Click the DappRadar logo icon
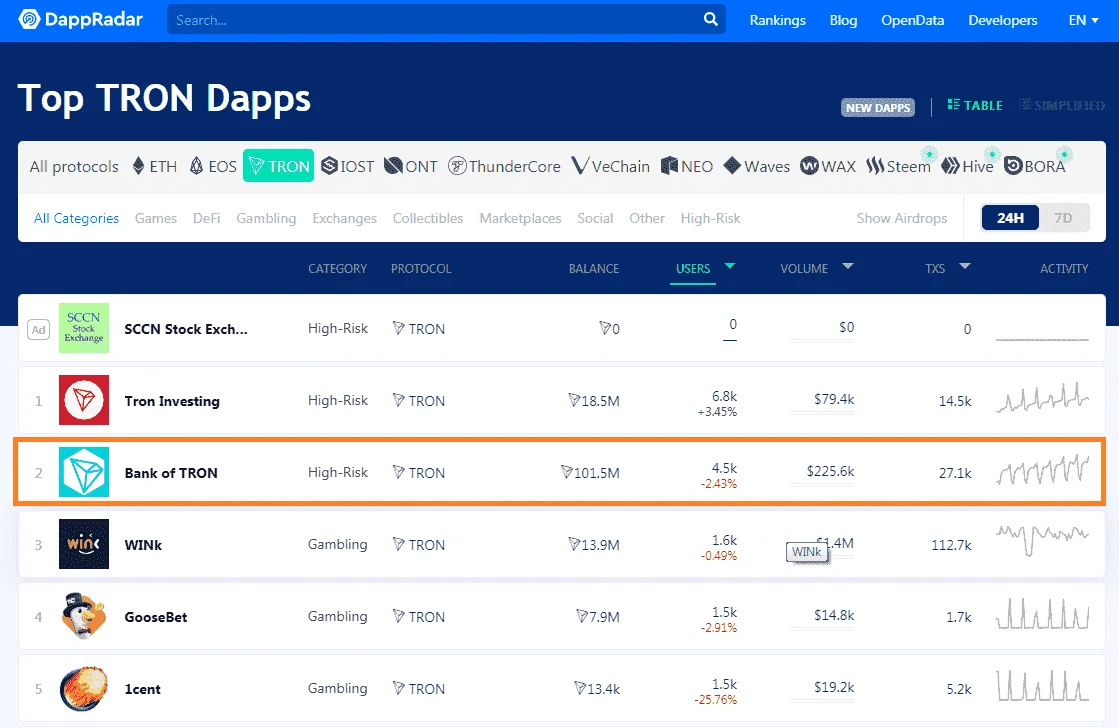The width and height of the screenshot is (1119, 728). tap(29, 19)
